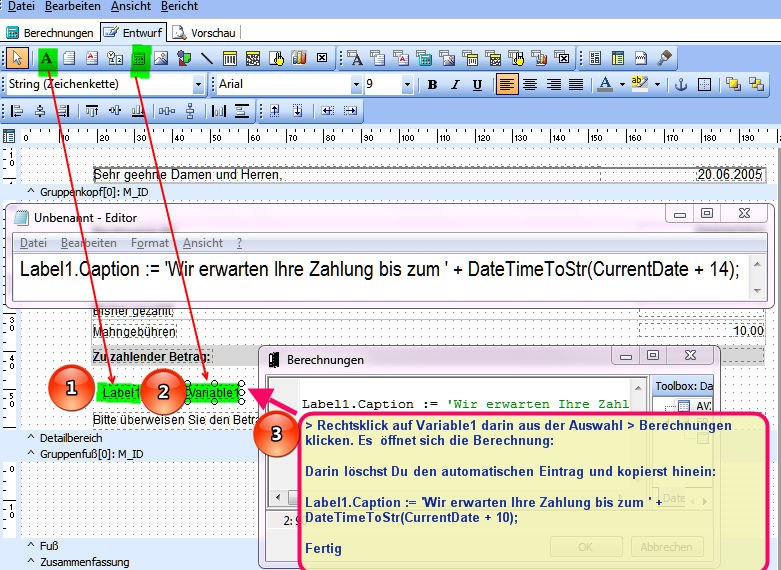This screenshot has height=570, width=781.
Task: Toggle Italic formatting
Action: [455, 85]
